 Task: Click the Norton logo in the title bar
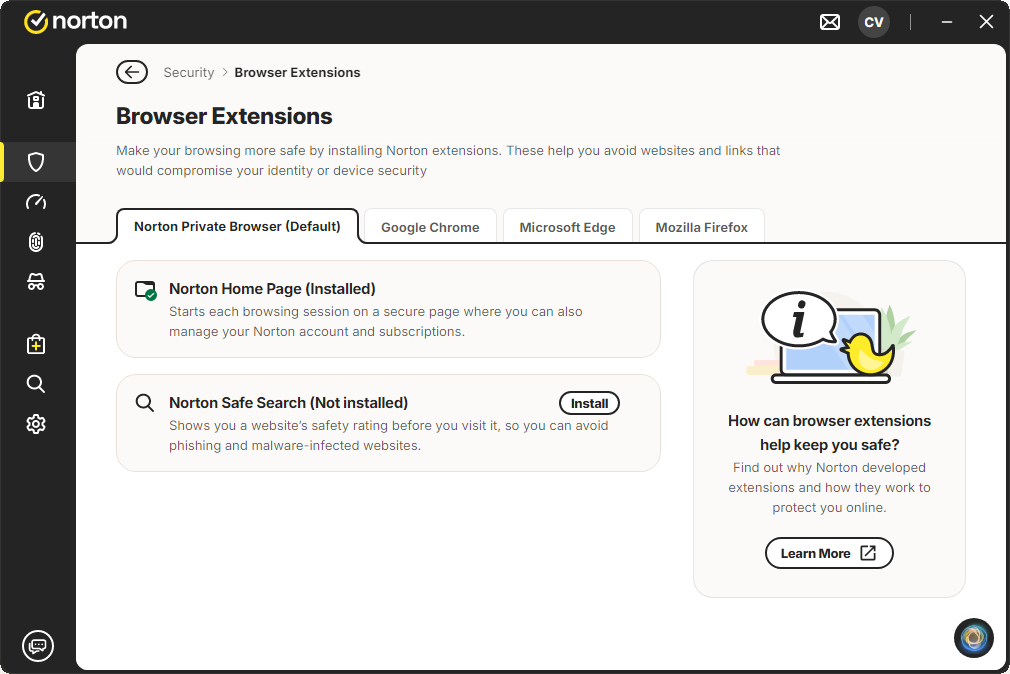tap(75, 21)
